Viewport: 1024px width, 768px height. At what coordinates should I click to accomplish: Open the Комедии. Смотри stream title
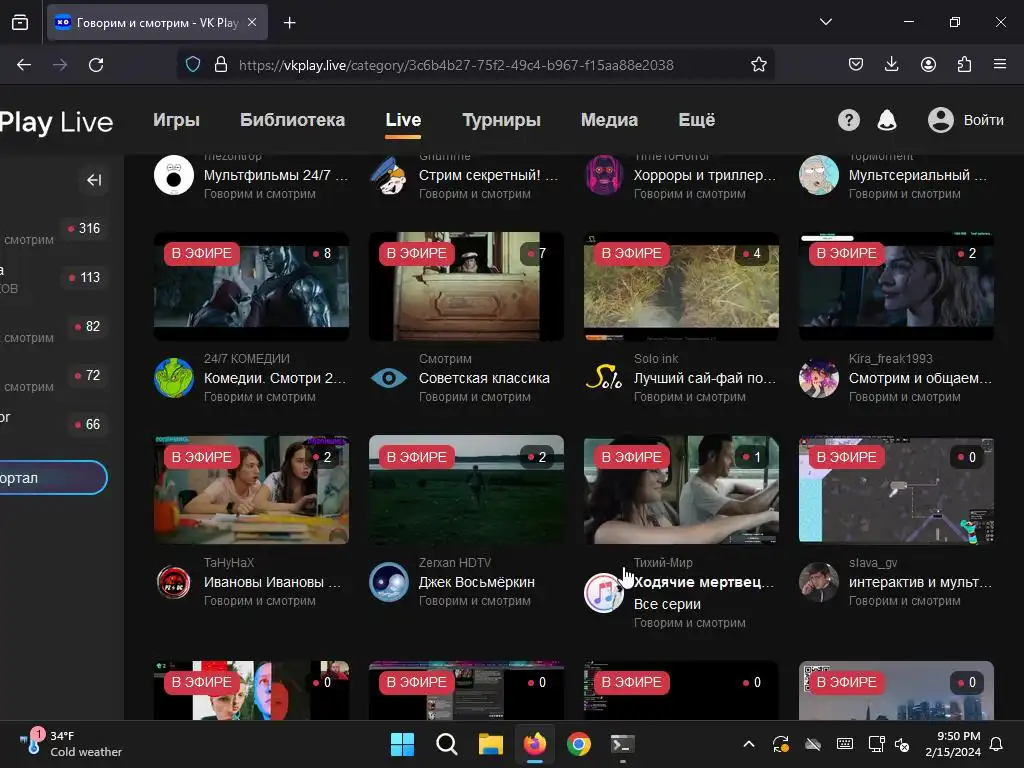(x=275, y=378)
